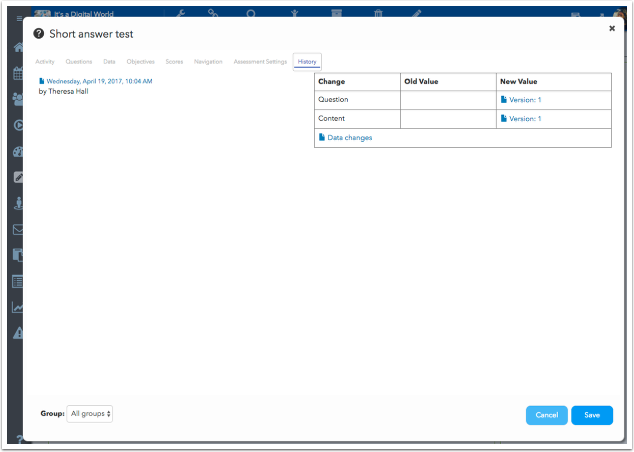Click the It's a Digital World course title

[x=84, y=14]
